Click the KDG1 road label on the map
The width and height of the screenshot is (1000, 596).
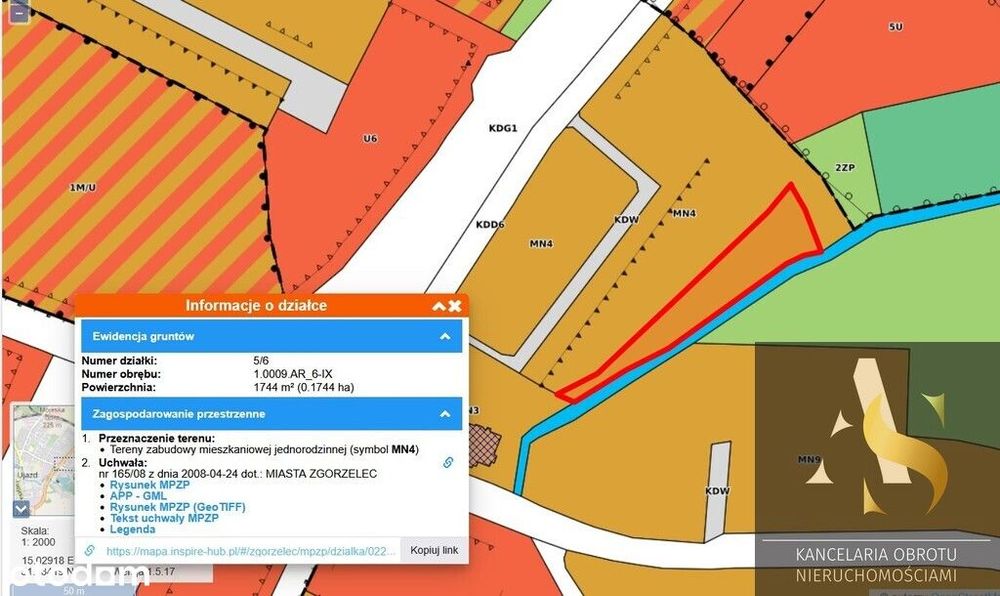[x=503, y=128]
